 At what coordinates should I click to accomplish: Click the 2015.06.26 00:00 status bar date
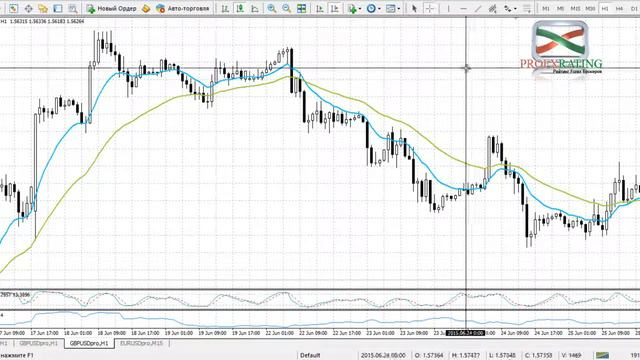click(383, 355)
